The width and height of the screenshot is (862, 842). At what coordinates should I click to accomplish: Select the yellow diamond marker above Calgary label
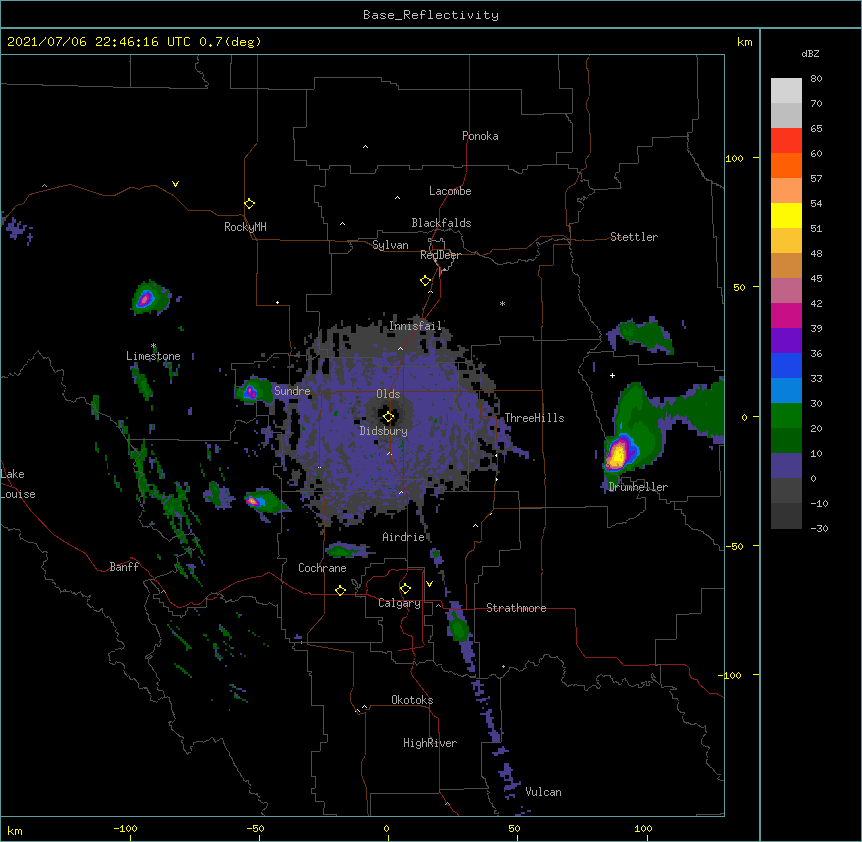coord(405,589)
